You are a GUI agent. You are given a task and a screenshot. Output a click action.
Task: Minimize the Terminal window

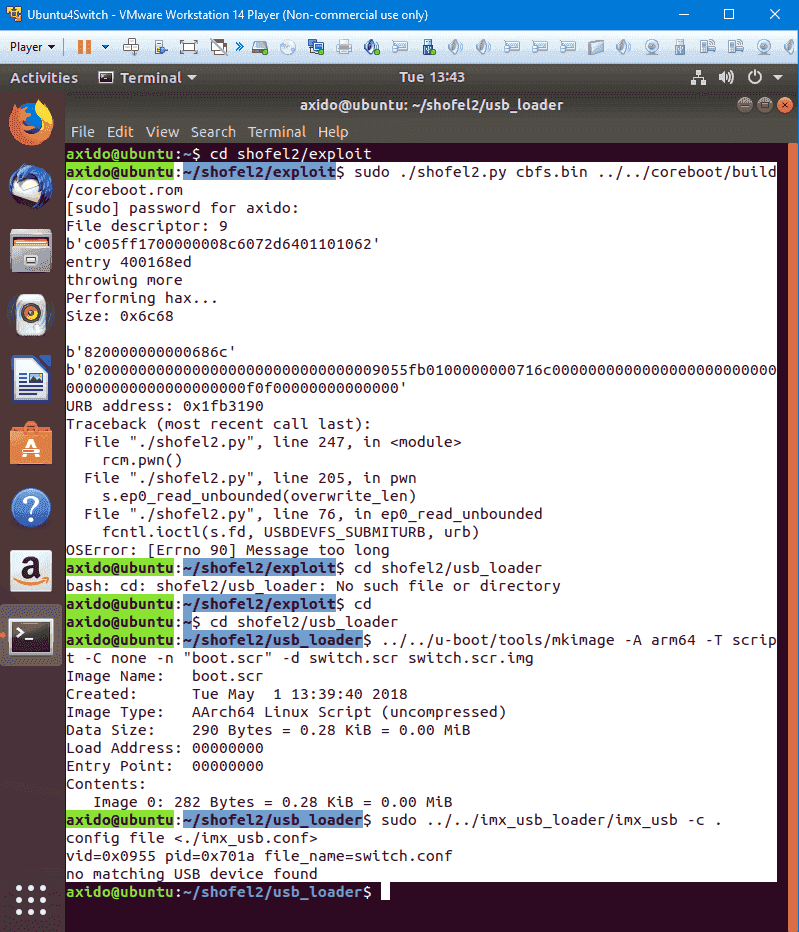pos(745,105)
